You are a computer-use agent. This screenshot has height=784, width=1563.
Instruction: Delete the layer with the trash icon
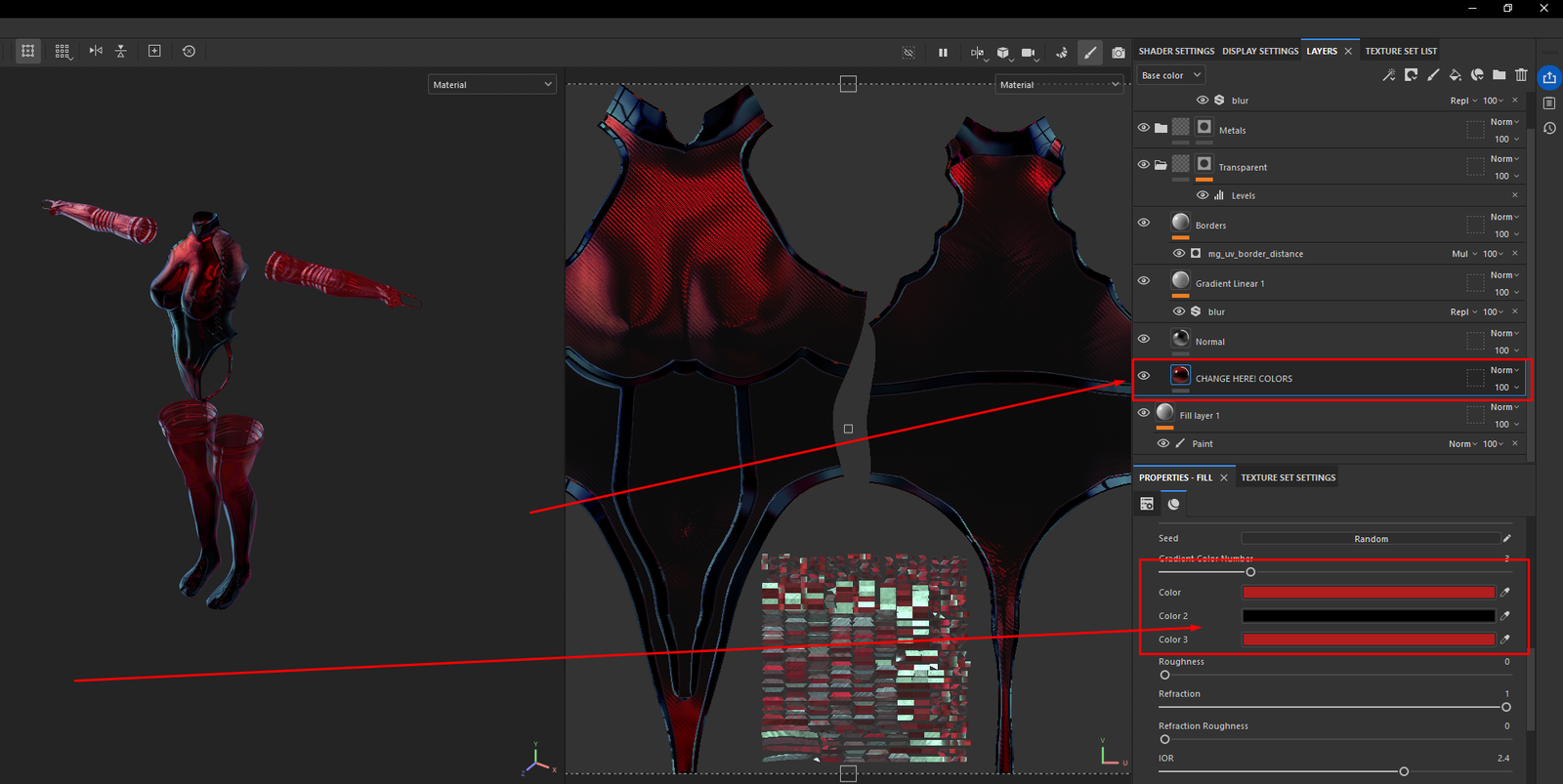point(1521,75)
